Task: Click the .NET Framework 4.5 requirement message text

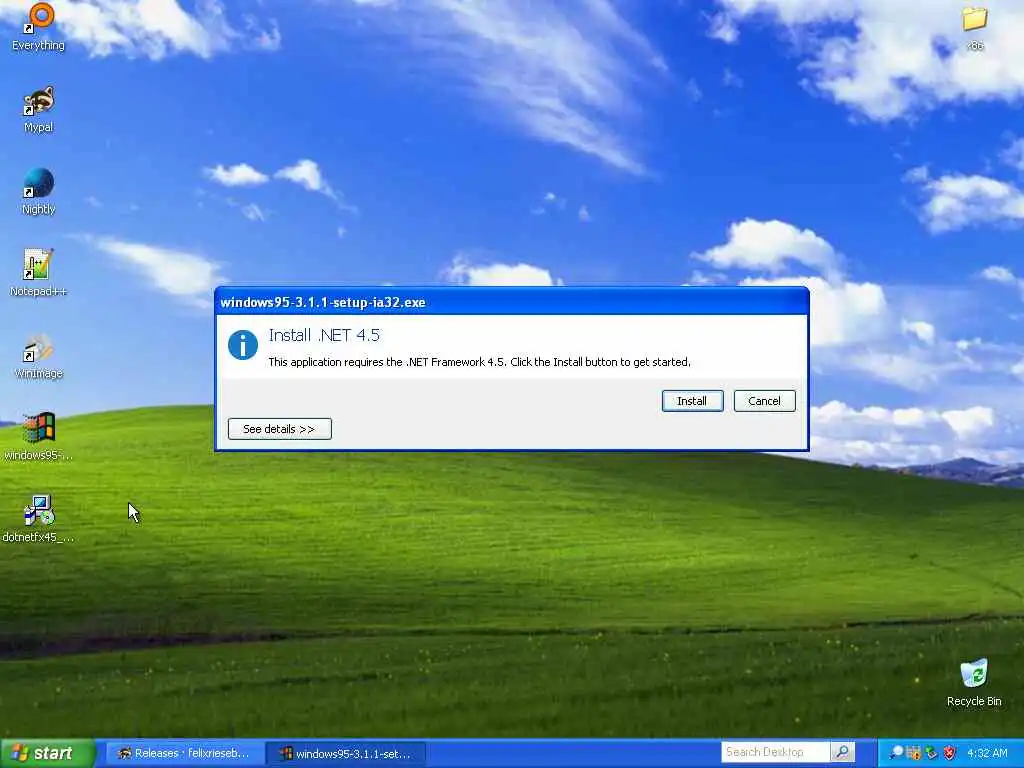Action: click(479, 362)
